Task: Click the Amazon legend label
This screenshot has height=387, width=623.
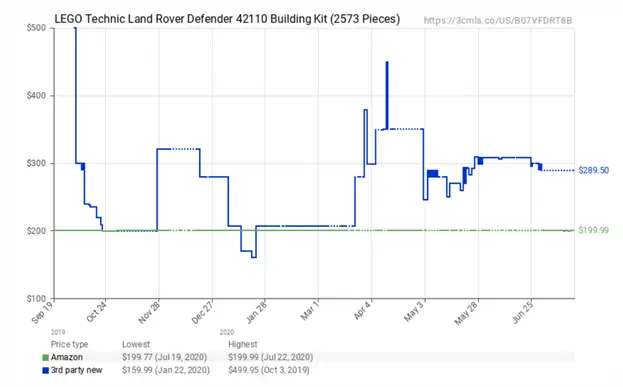Action: point(67,357)
